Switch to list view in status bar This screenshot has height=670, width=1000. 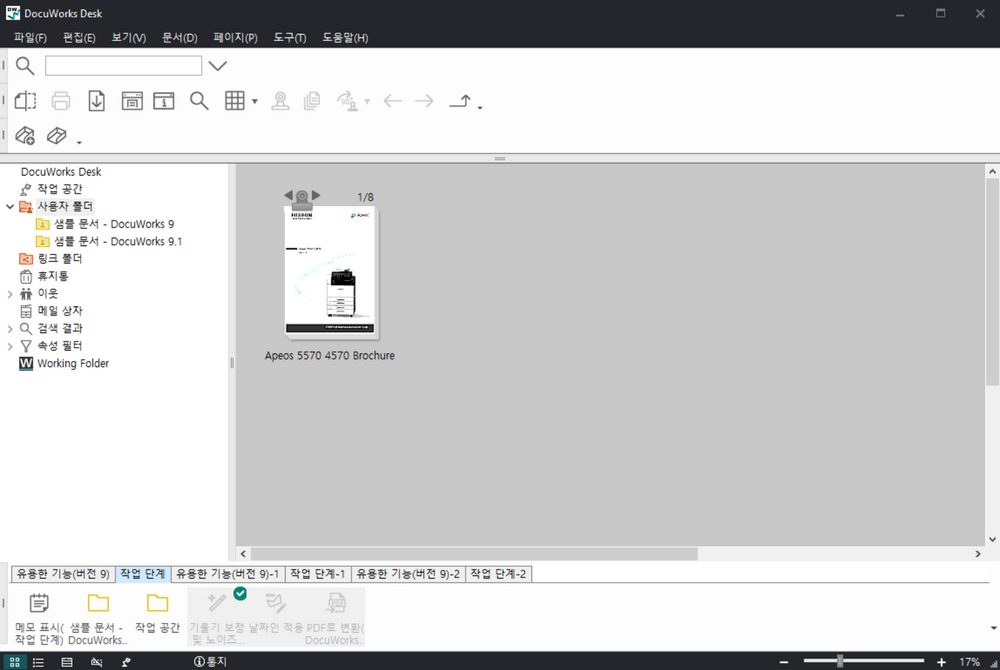click(39, 662)
